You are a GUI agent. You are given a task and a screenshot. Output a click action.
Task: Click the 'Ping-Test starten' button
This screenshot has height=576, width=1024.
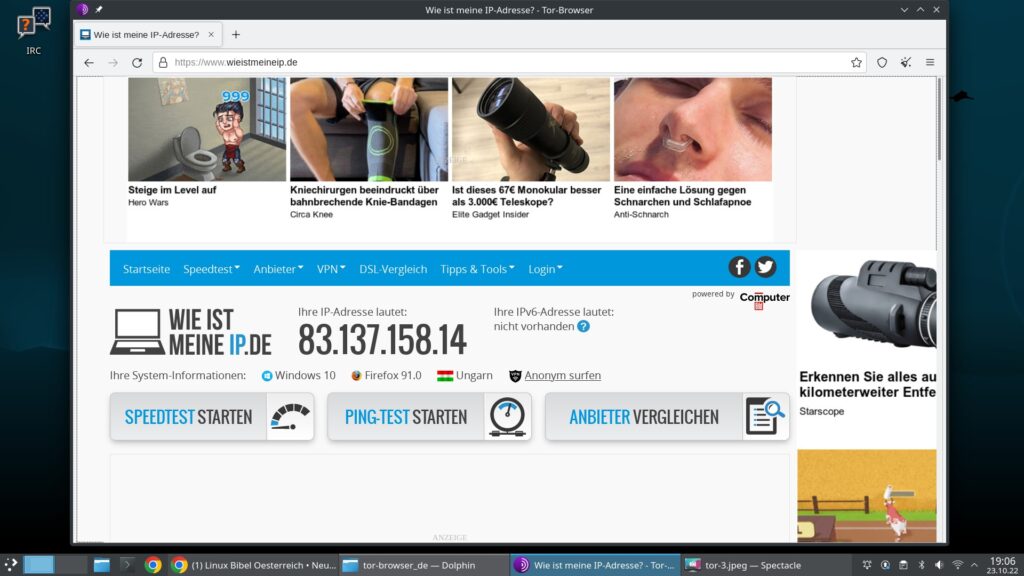pos(429,417)
